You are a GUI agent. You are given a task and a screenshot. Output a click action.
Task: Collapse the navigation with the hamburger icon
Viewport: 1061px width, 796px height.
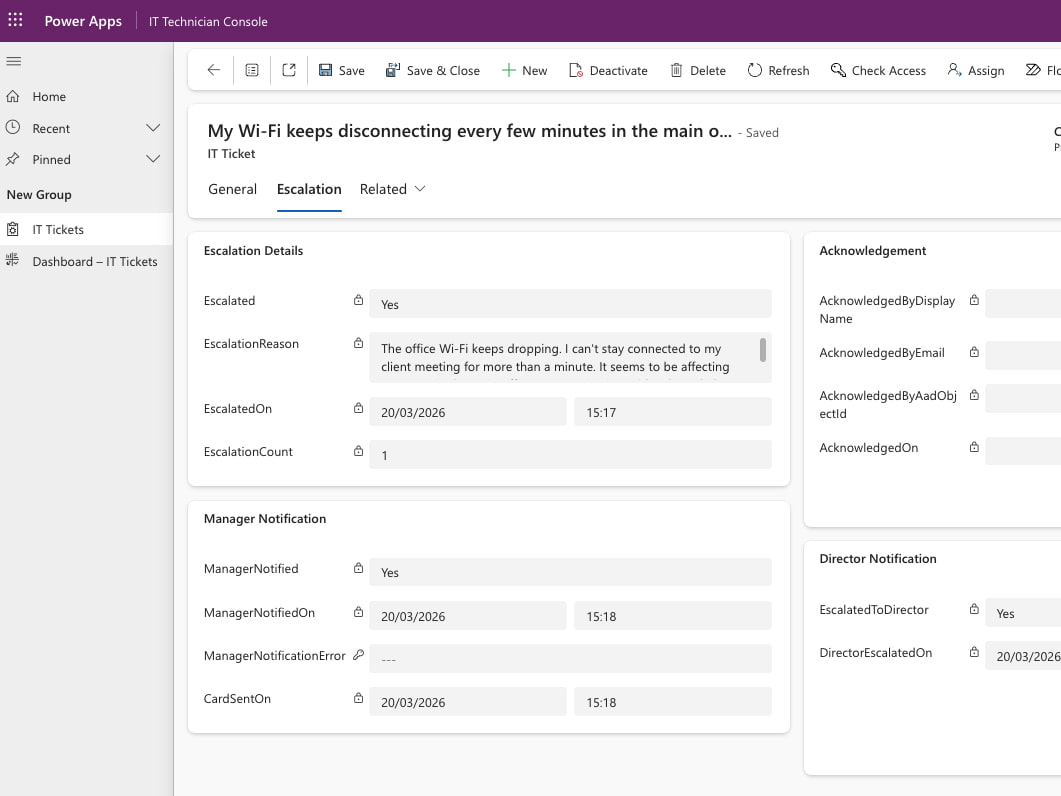[x=13, y=61]
